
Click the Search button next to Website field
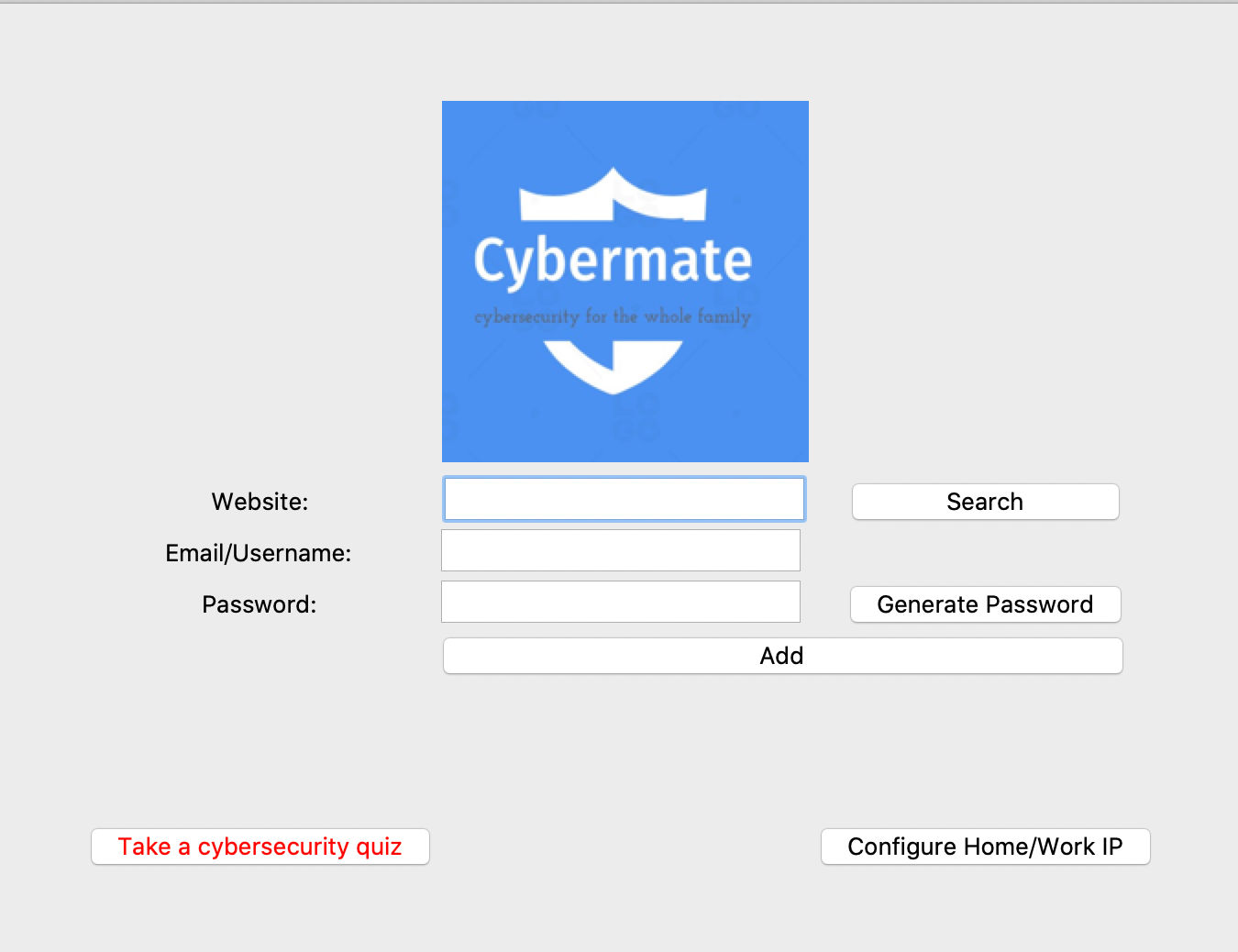[x=984, y=501]
